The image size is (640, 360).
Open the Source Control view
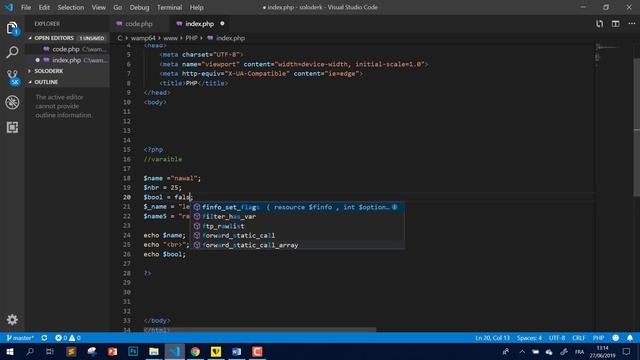[12, 78]
